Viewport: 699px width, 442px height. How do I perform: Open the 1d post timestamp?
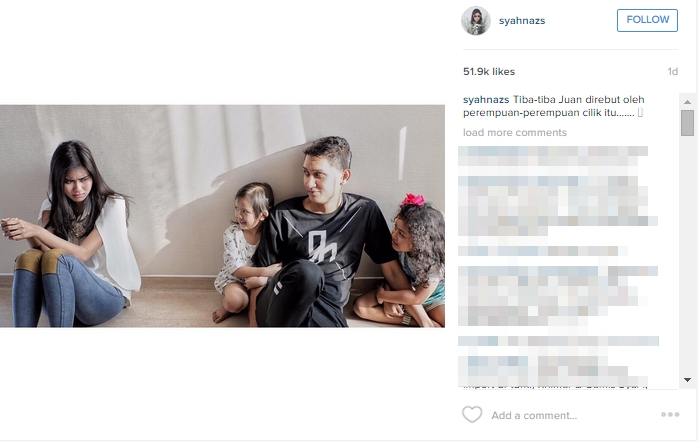tap(672, 71)
